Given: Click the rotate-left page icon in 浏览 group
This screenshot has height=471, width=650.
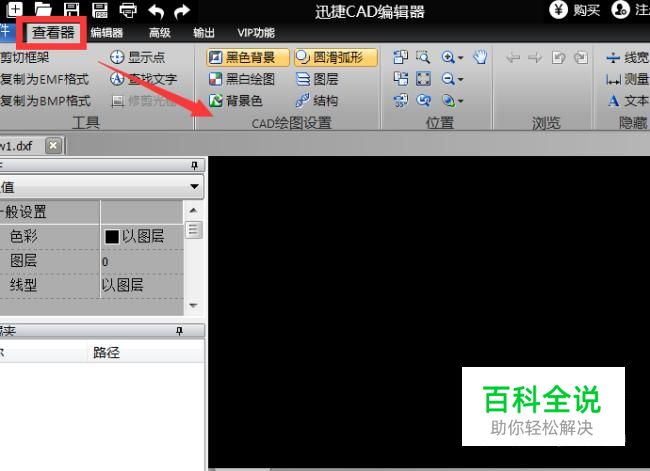Looking at the screenshot, I should 558,57.
